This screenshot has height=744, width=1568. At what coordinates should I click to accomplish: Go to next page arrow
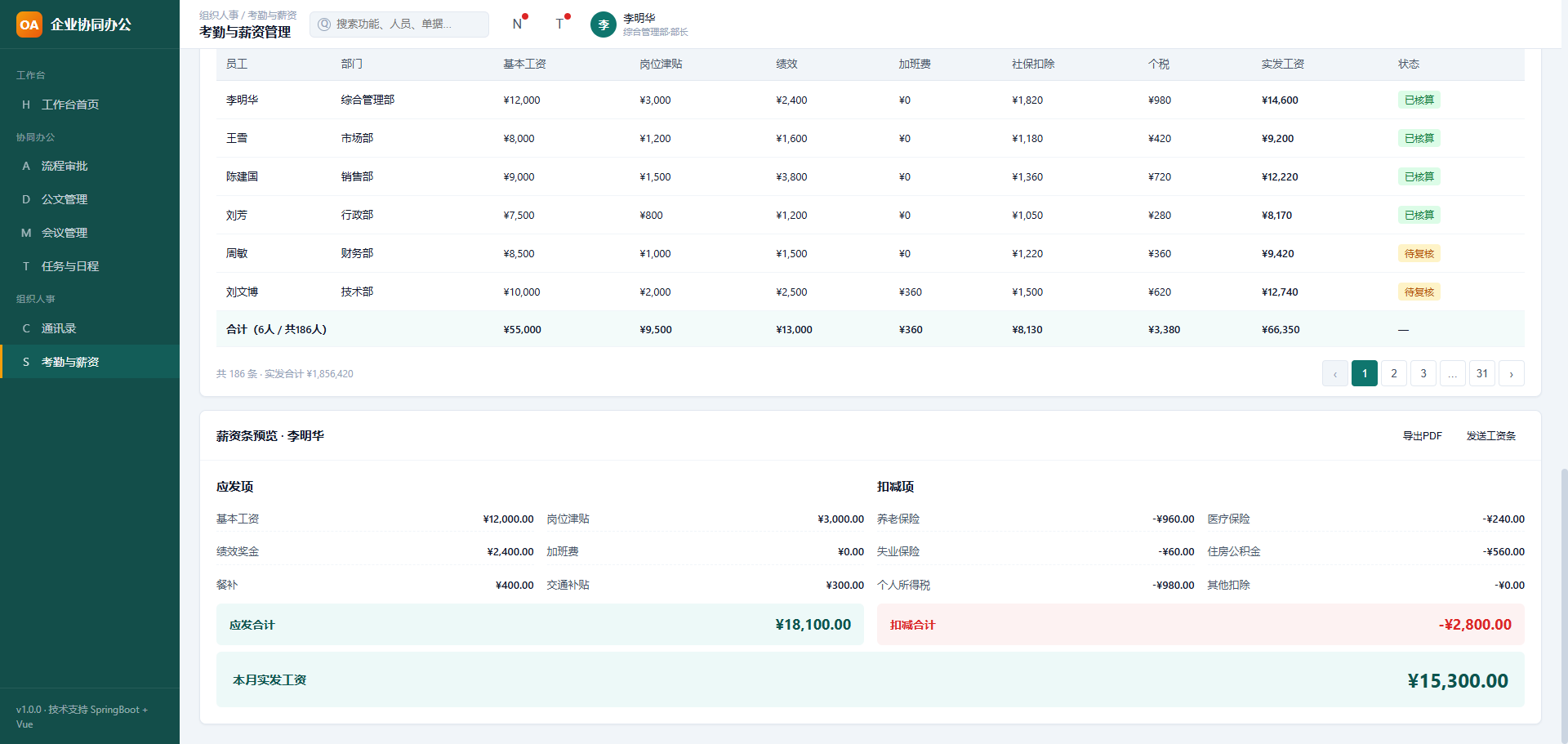point(1512,373)
